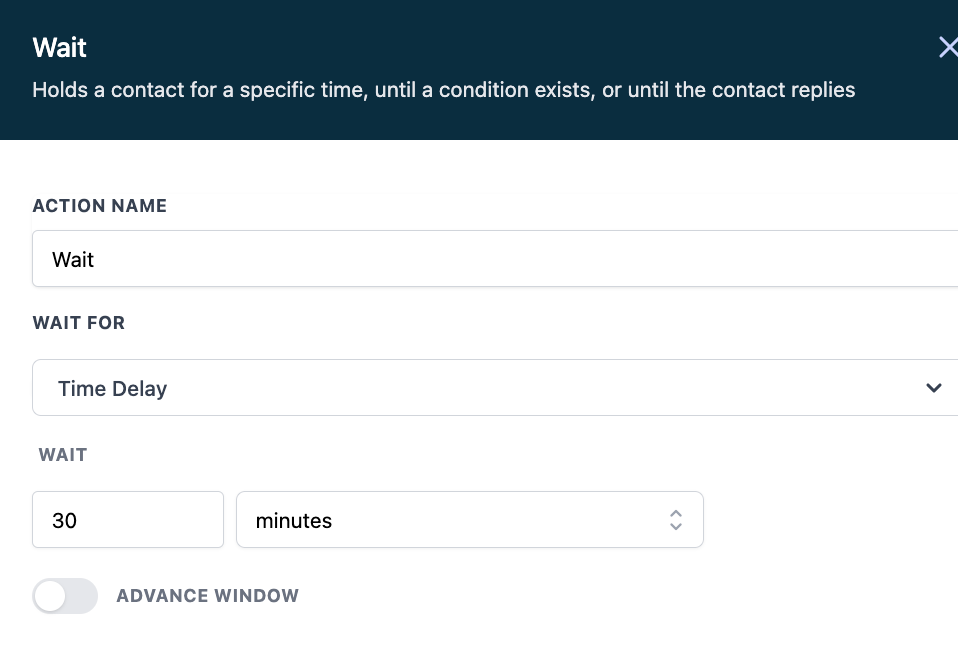This screenshot has height=660, width=958.
Task: Click the word minutes in unit box
Action: [294, 521]
